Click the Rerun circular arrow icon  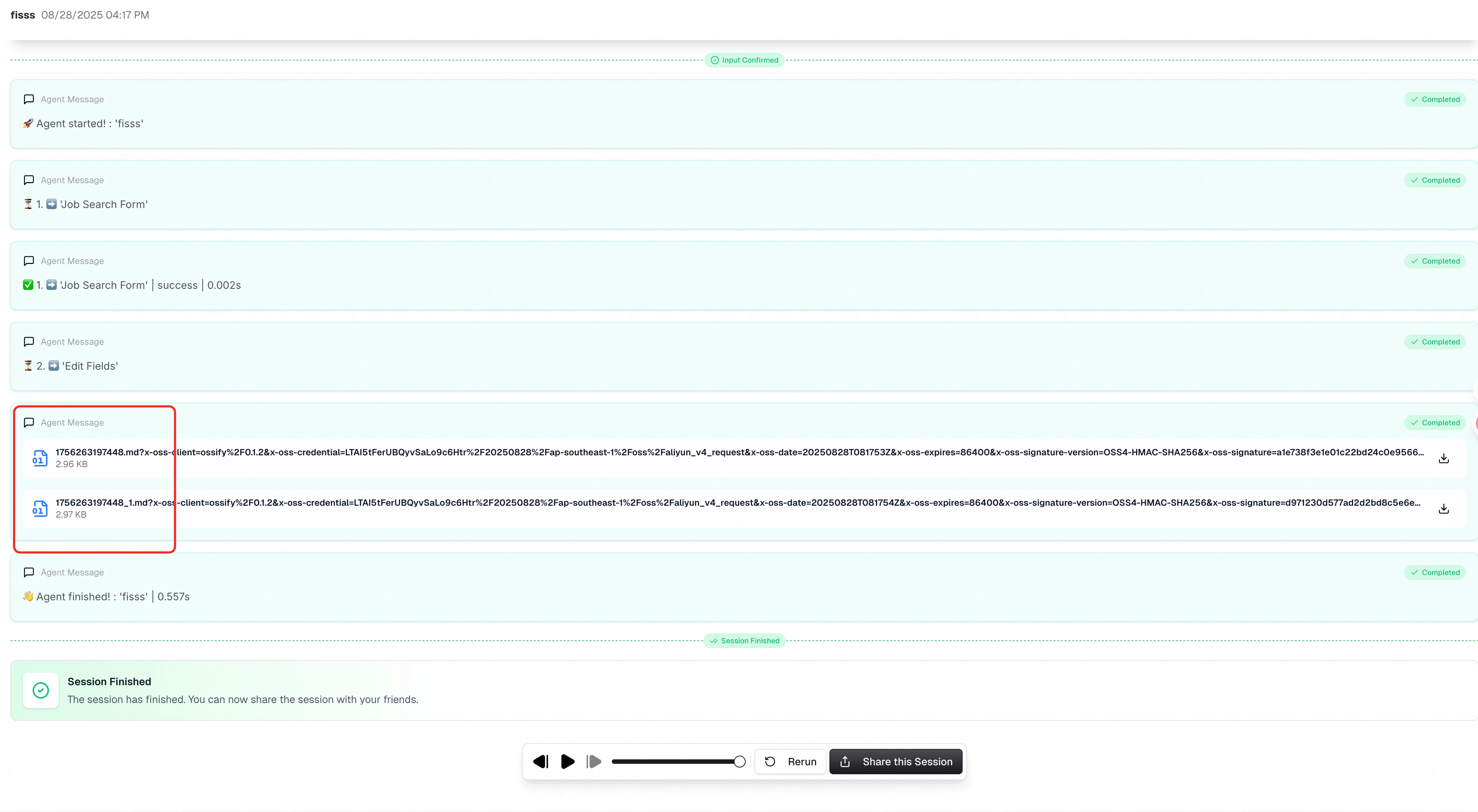(770, 762)
